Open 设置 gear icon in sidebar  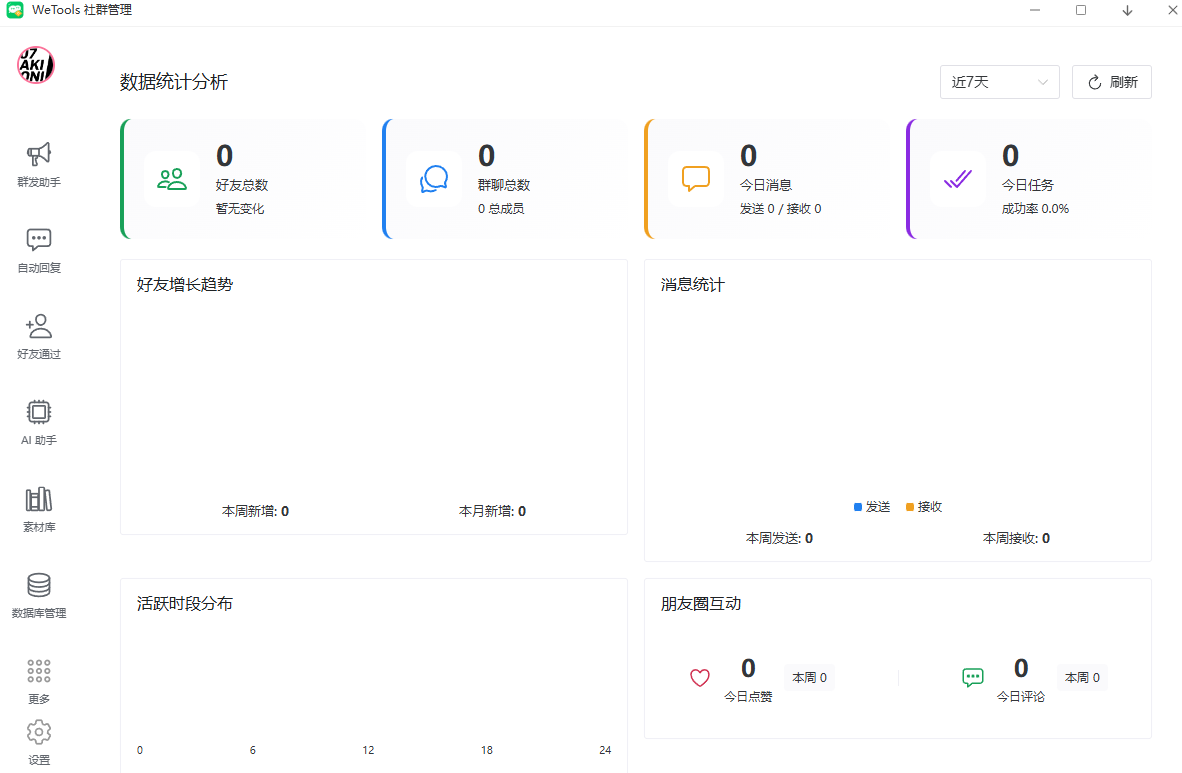pos(39,732)
